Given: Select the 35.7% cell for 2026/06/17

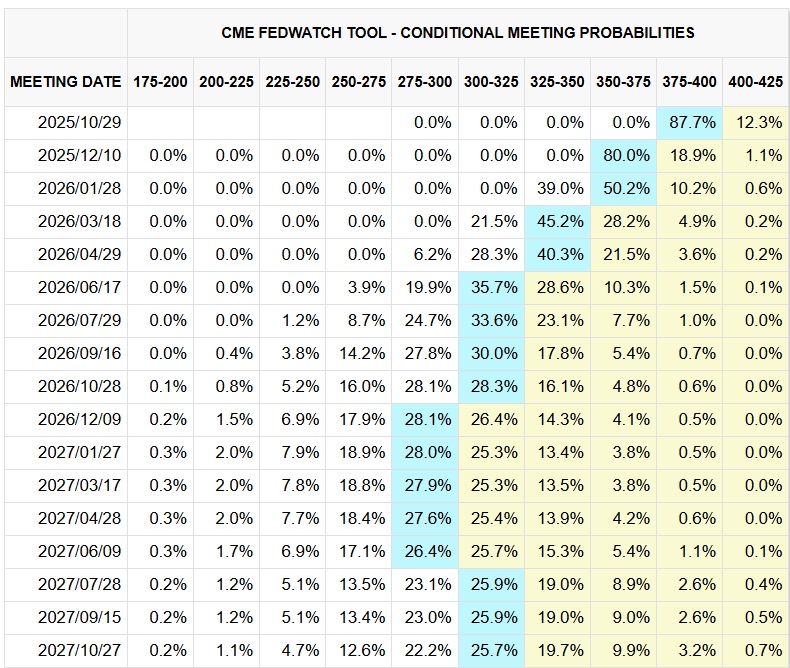Looking at the screenshot, I should click(491, 287).
